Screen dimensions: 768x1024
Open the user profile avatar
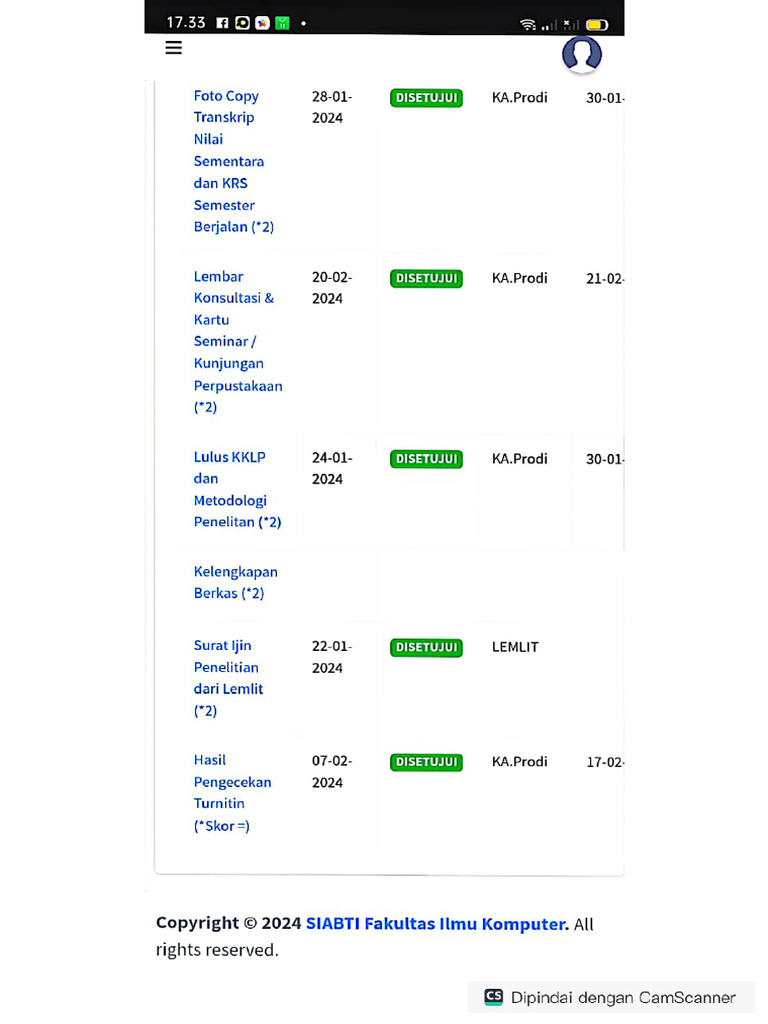[x=581, y=55]
